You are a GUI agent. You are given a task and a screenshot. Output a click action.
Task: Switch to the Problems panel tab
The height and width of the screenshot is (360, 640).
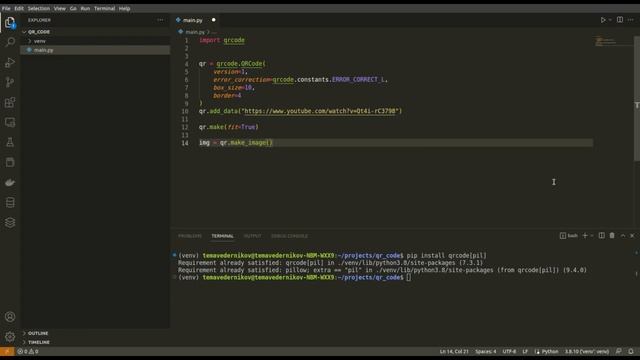(190, 236)
